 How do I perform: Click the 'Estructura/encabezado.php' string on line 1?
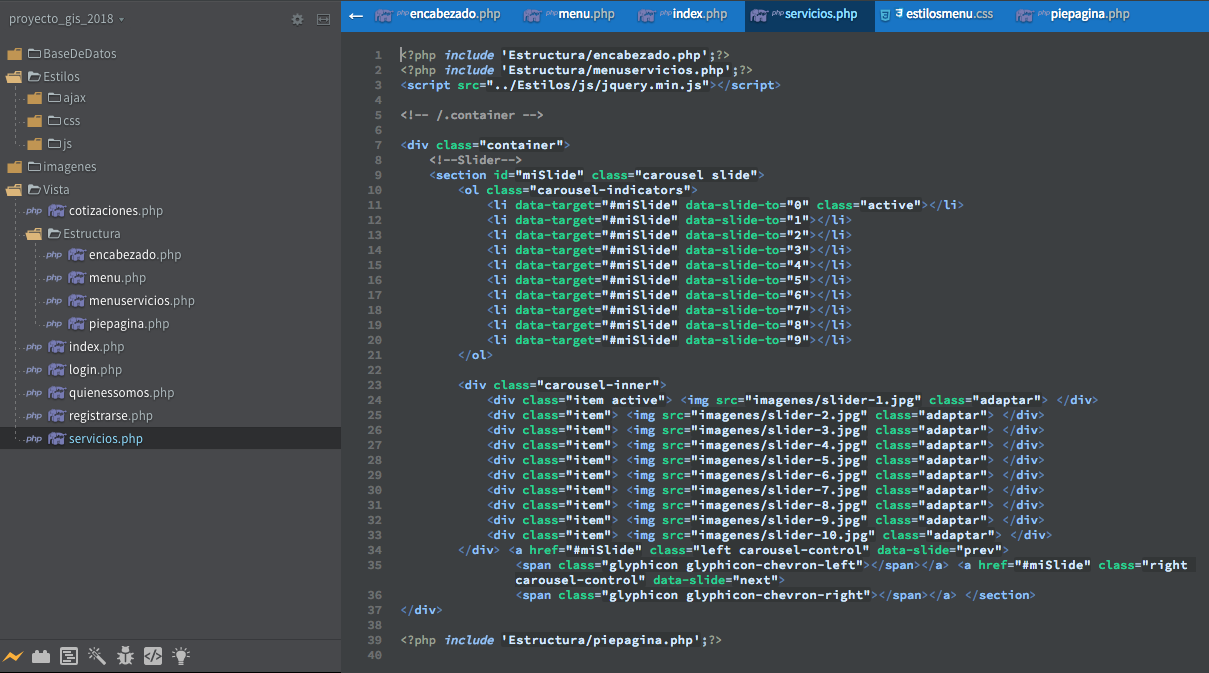[606, 55]
